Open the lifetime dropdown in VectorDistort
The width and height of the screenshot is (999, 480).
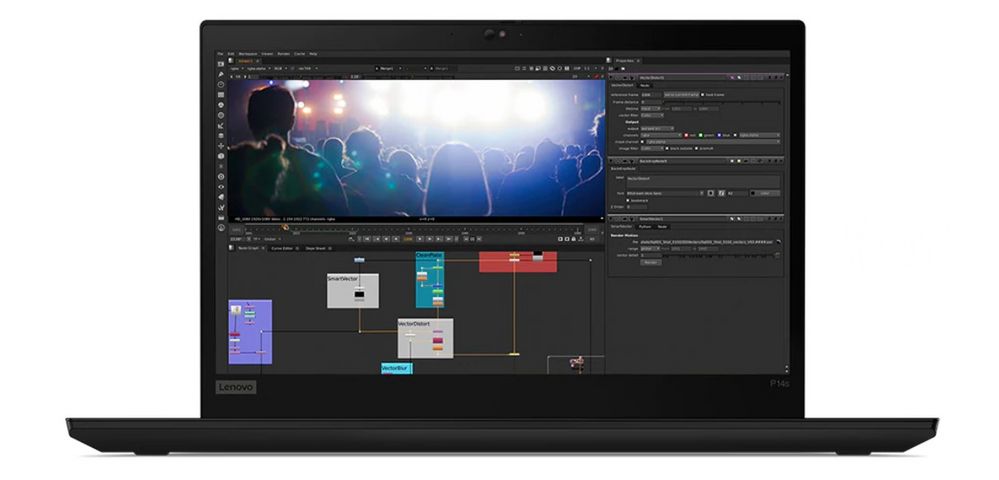coord(650,108)
